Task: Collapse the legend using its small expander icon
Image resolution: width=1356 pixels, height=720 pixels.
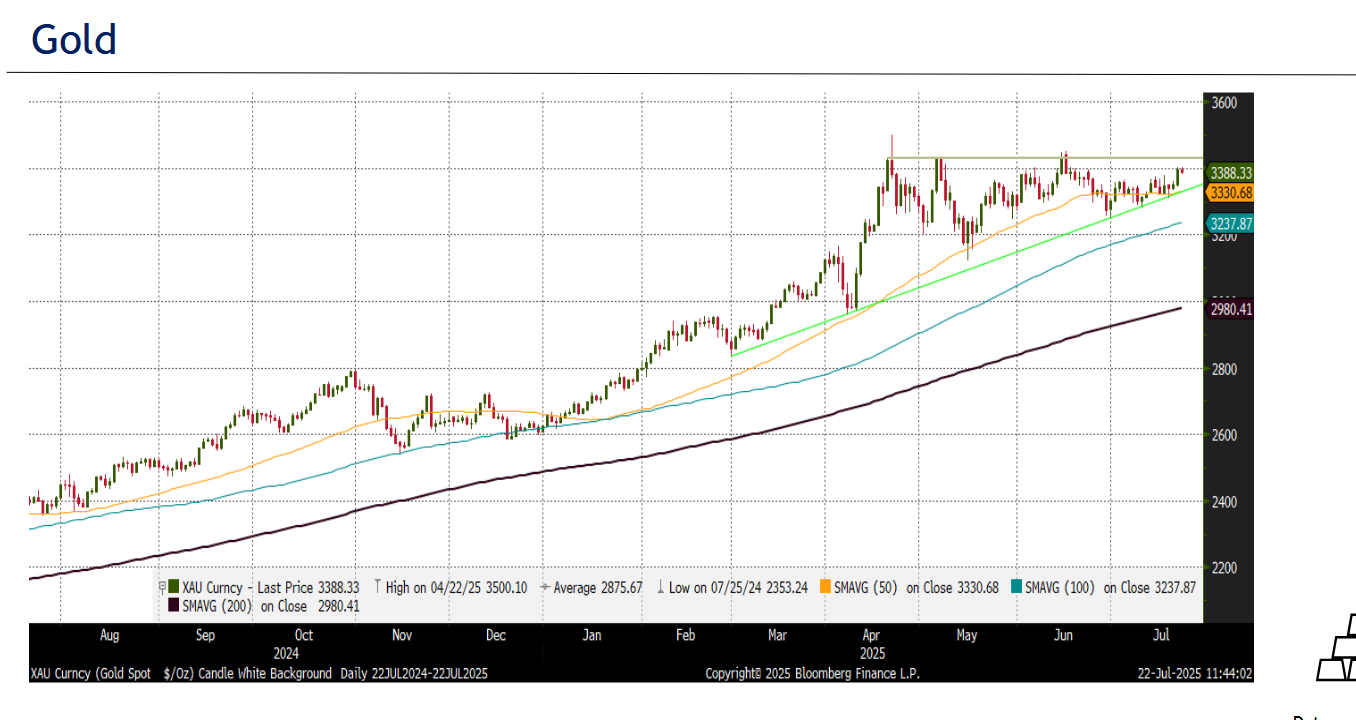Action: (x=162, y=588)
